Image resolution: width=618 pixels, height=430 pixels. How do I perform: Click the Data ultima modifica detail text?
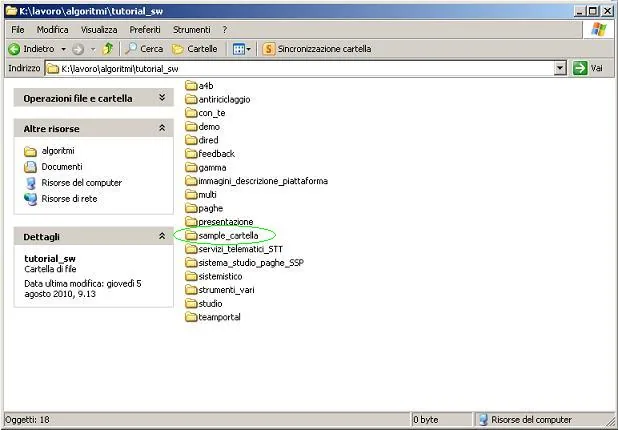click(x=83, y=289)
